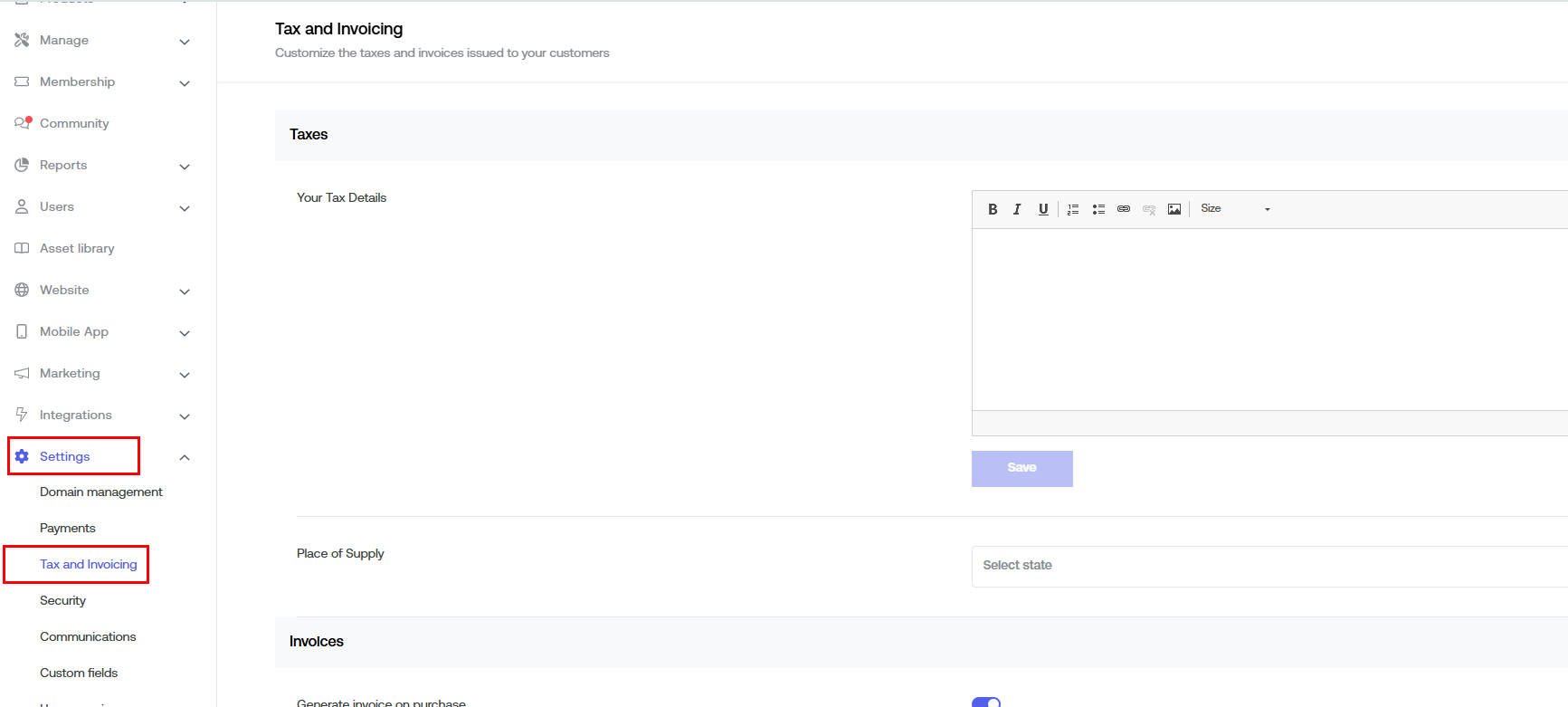Click the Save button under tax details
This screenshot has height=707, width=1568.
tap(1022, 468)
